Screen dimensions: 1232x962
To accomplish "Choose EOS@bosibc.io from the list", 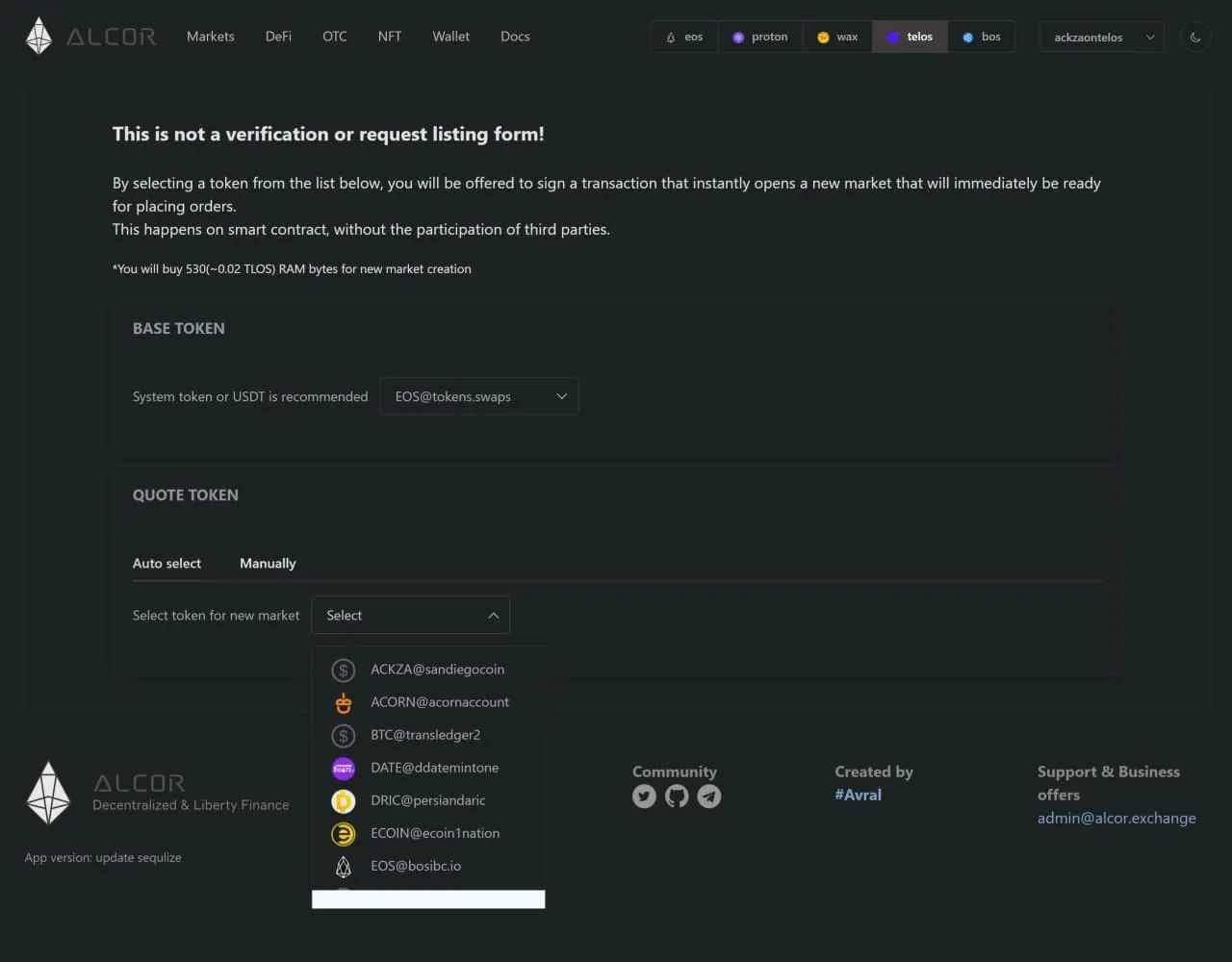I will point(428,866).
